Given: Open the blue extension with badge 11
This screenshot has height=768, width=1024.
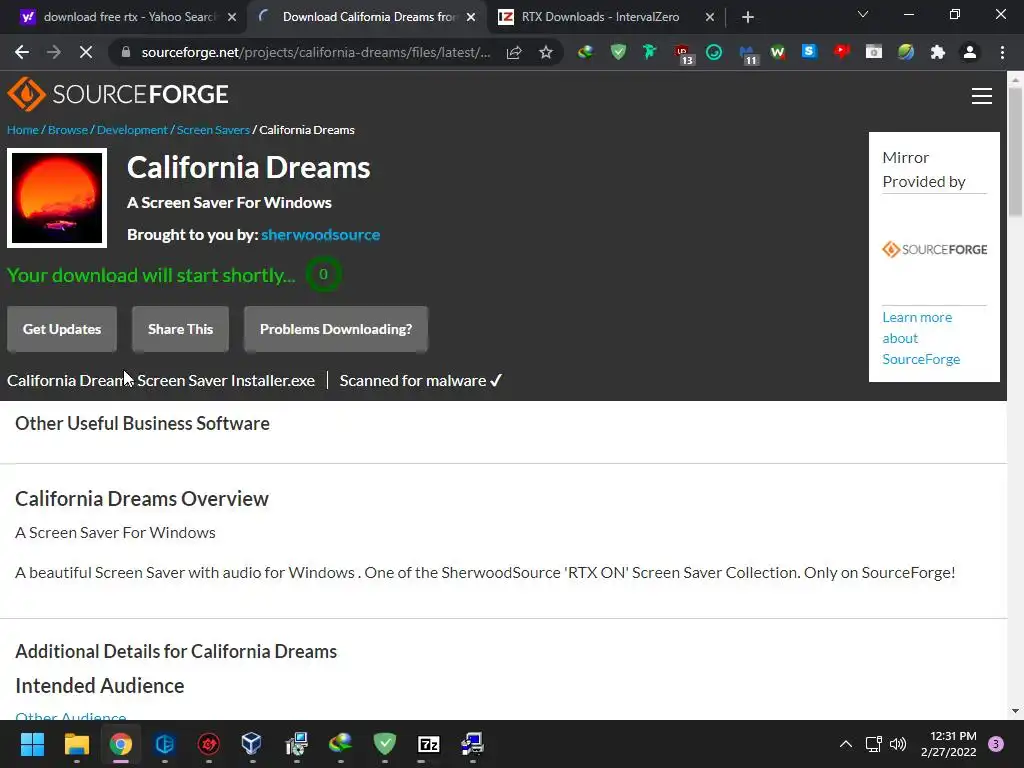Looking at the screenshot, I should 747,54.
